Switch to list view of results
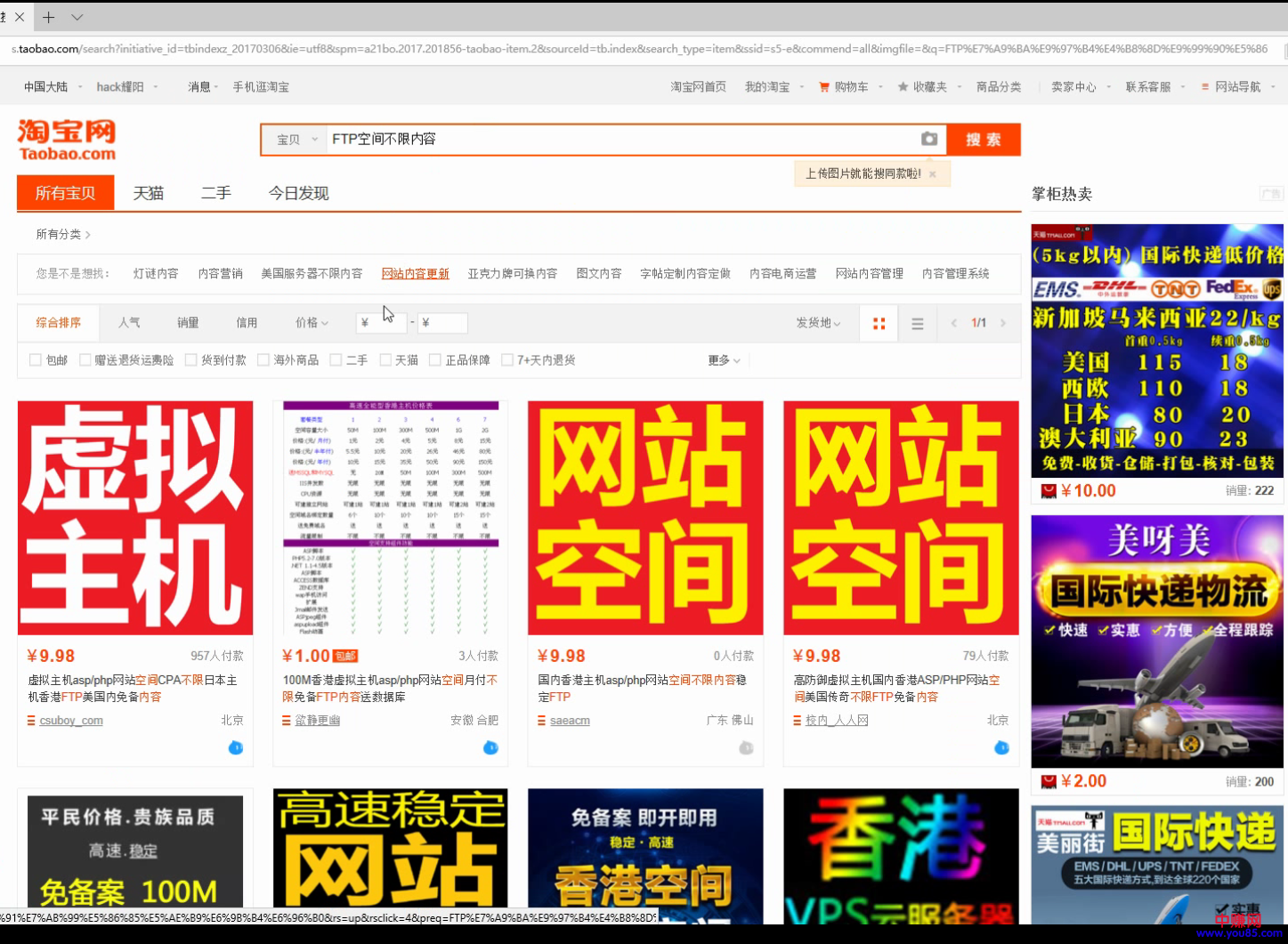1288x944 pixels. [917, 323]
